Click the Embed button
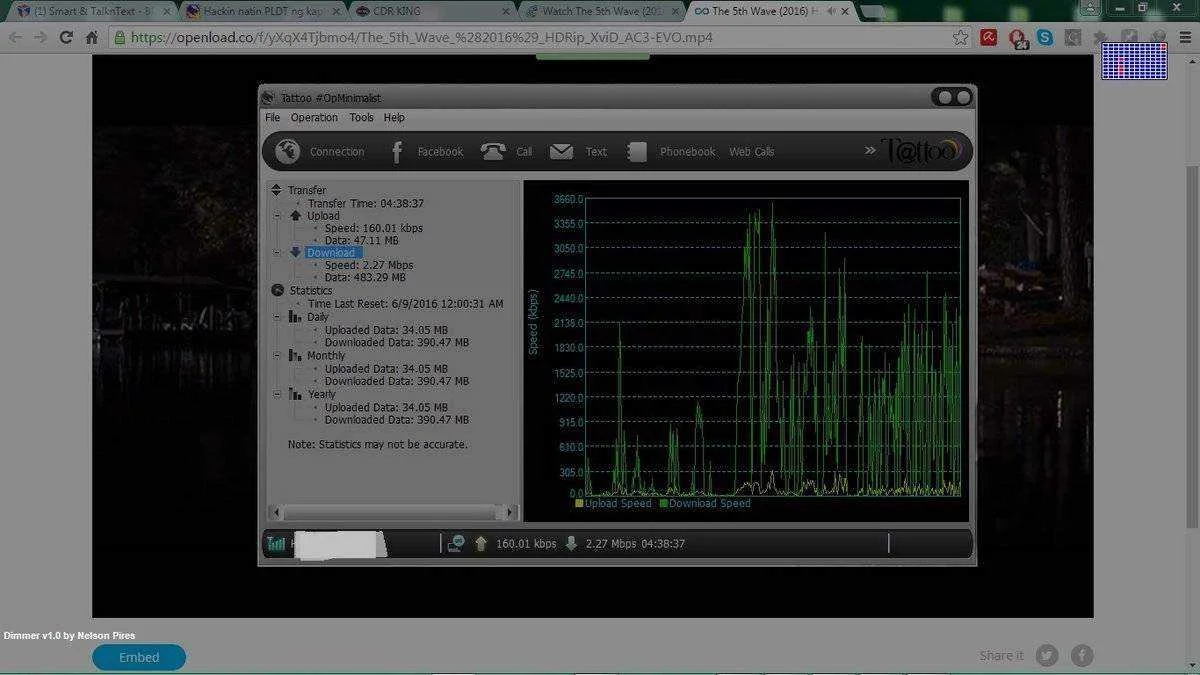 tap(139, 657)
